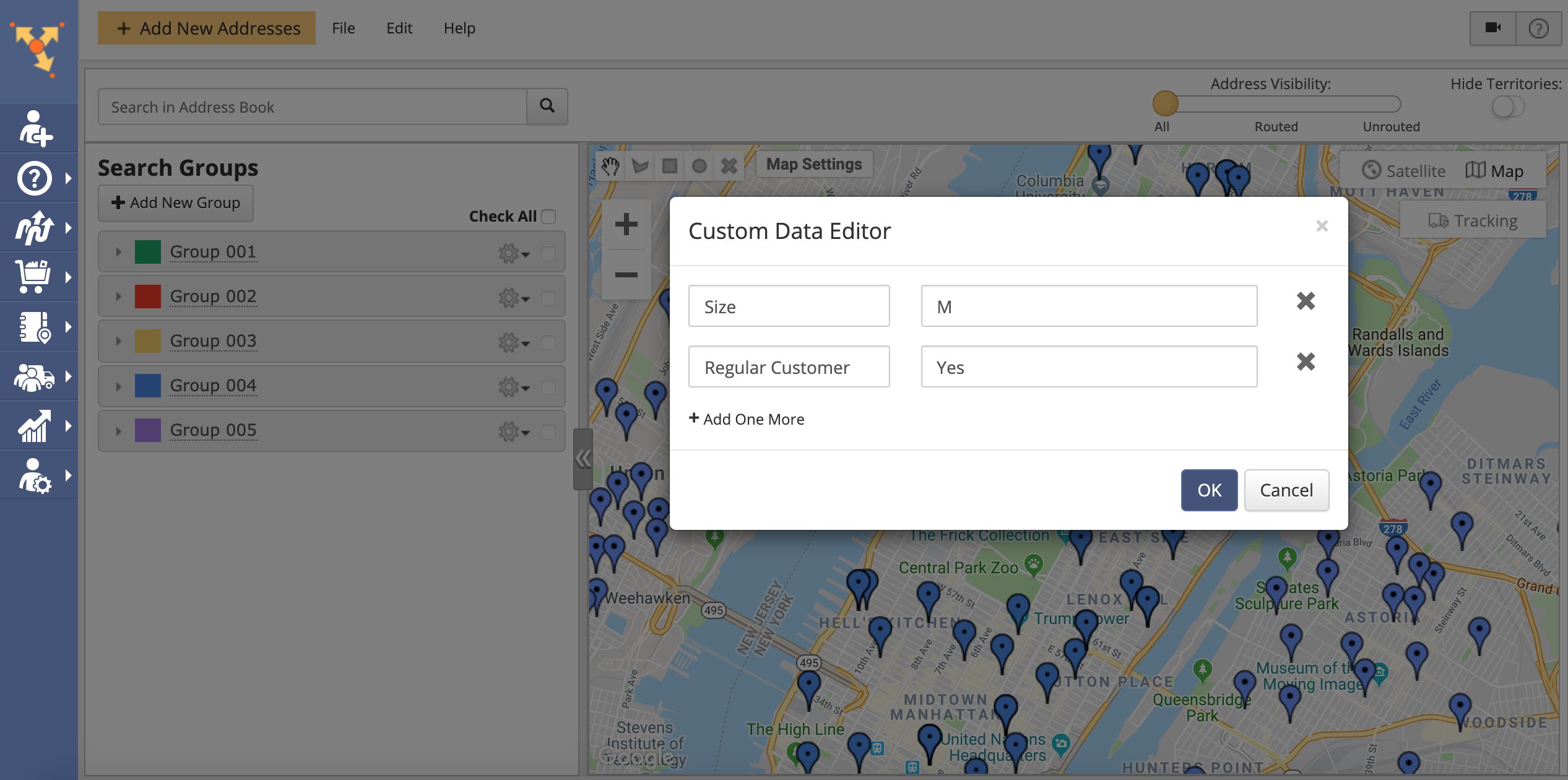Click the Yes value input field
Image resolution: width=1568 pixels, height=780 pixels.
tap(1089, 366)
